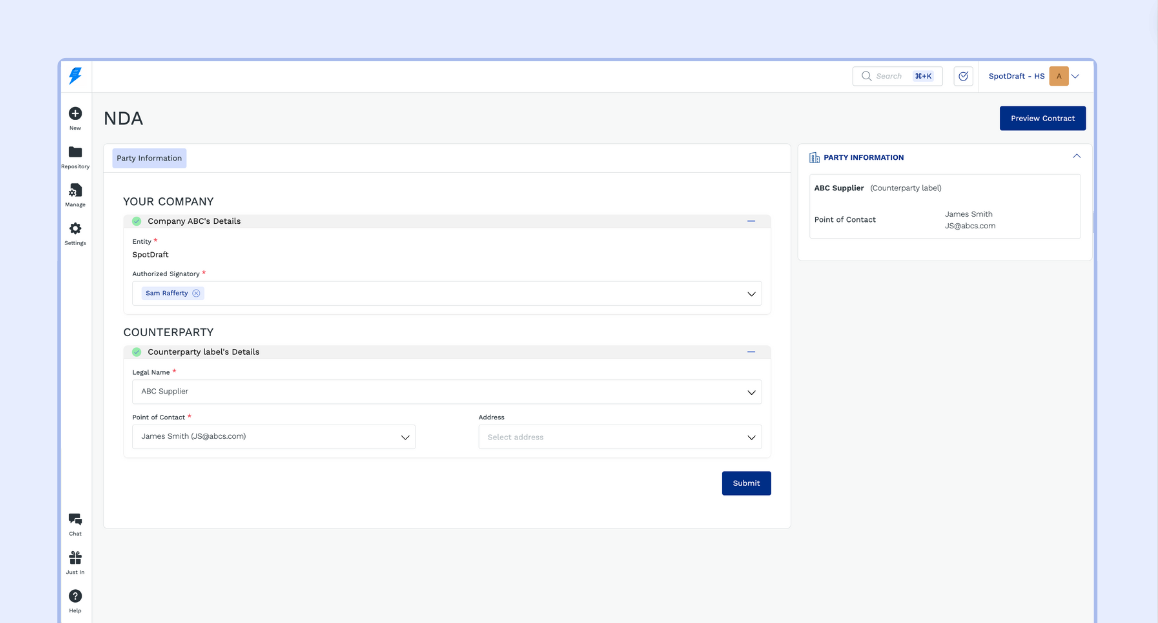The width and height of the screenshot is (1158, 623).
Task: Click the tasks checkmark icon in header
Action: pyautogui.click(x=963, y=76)
